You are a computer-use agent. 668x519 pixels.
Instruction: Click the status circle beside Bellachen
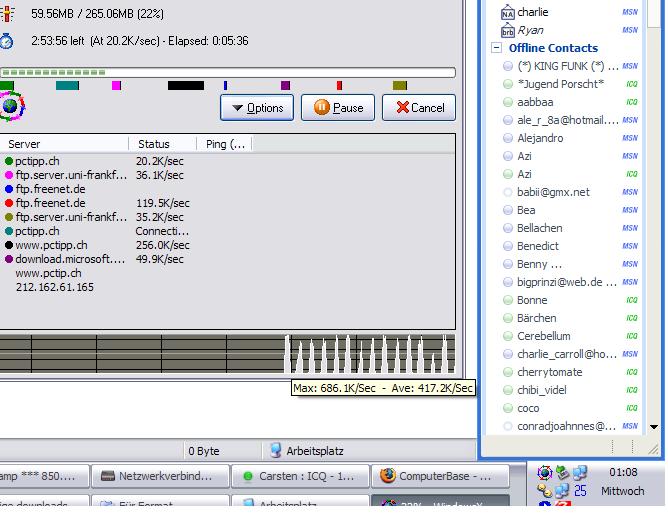click(x=507, y=228)
